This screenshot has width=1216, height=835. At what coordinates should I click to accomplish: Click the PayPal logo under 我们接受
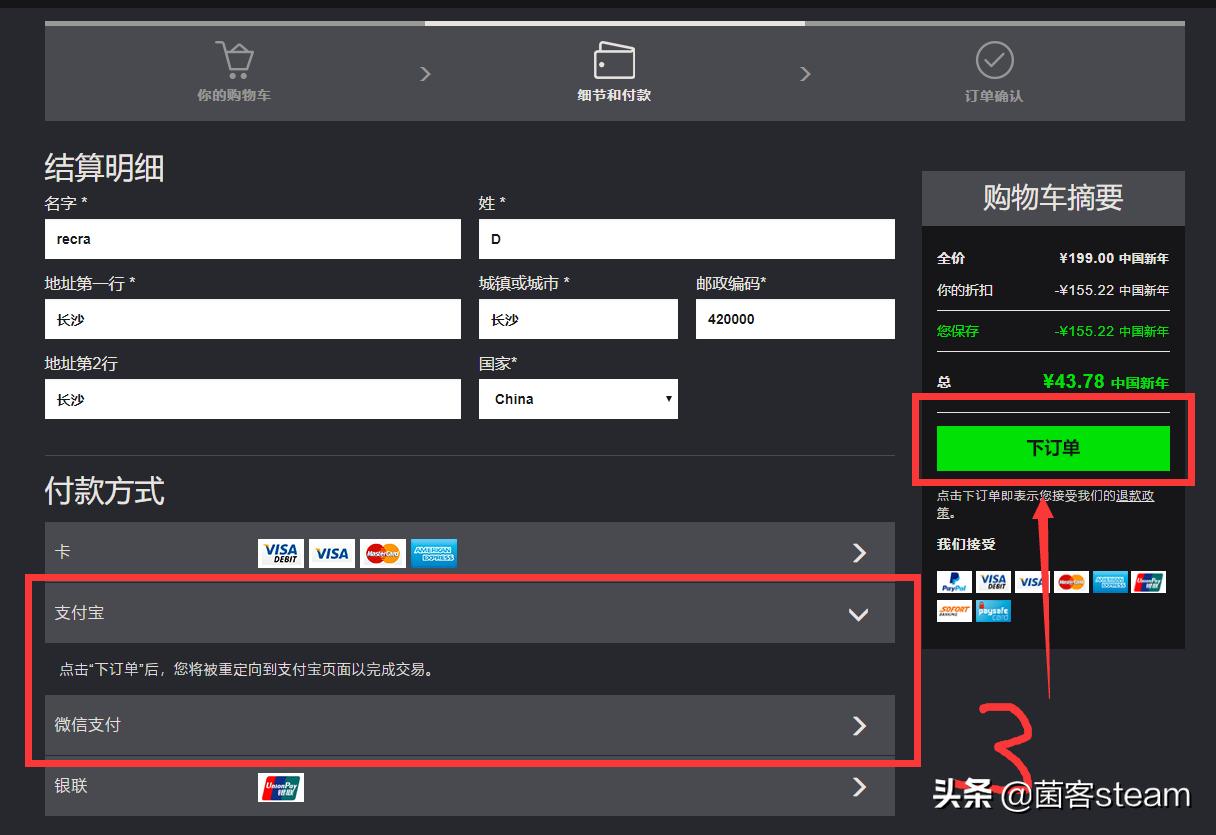(954, 582)
